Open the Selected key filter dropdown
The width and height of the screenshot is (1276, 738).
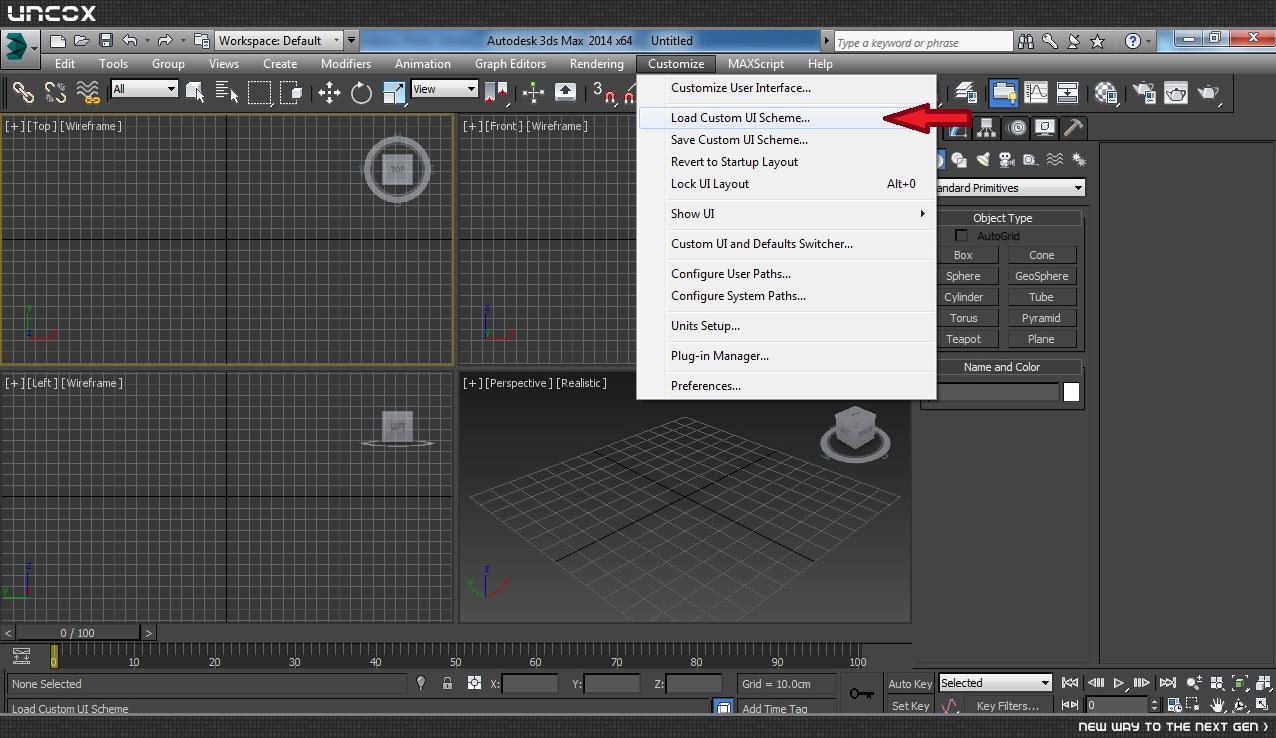click(995, 683)
